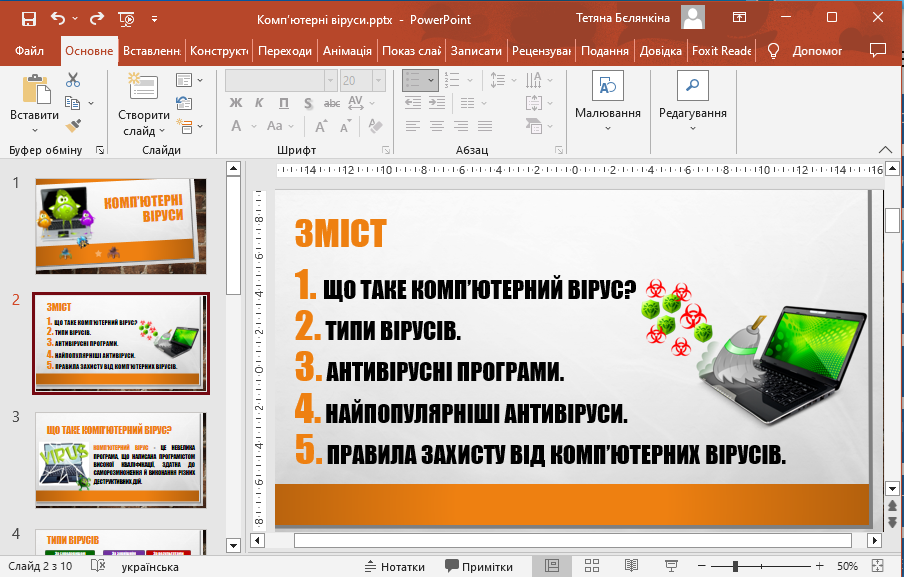Decrease font size icon
The image size is (904, 577).
tap(345, 126)
